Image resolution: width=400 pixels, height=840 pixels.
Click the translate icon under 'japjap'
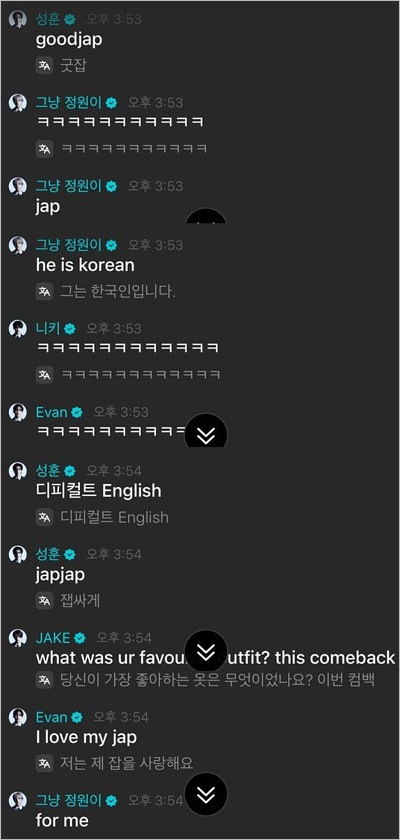(44, 601)
